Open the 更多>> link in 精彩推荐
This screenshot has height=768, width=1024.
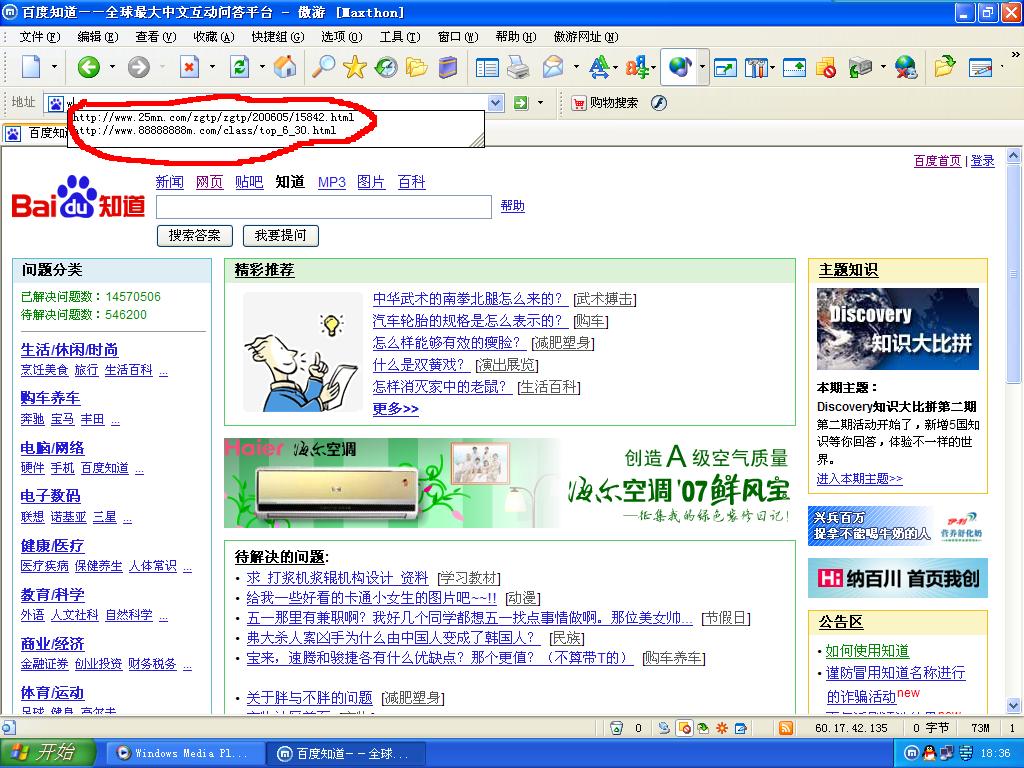click(395, 409)
